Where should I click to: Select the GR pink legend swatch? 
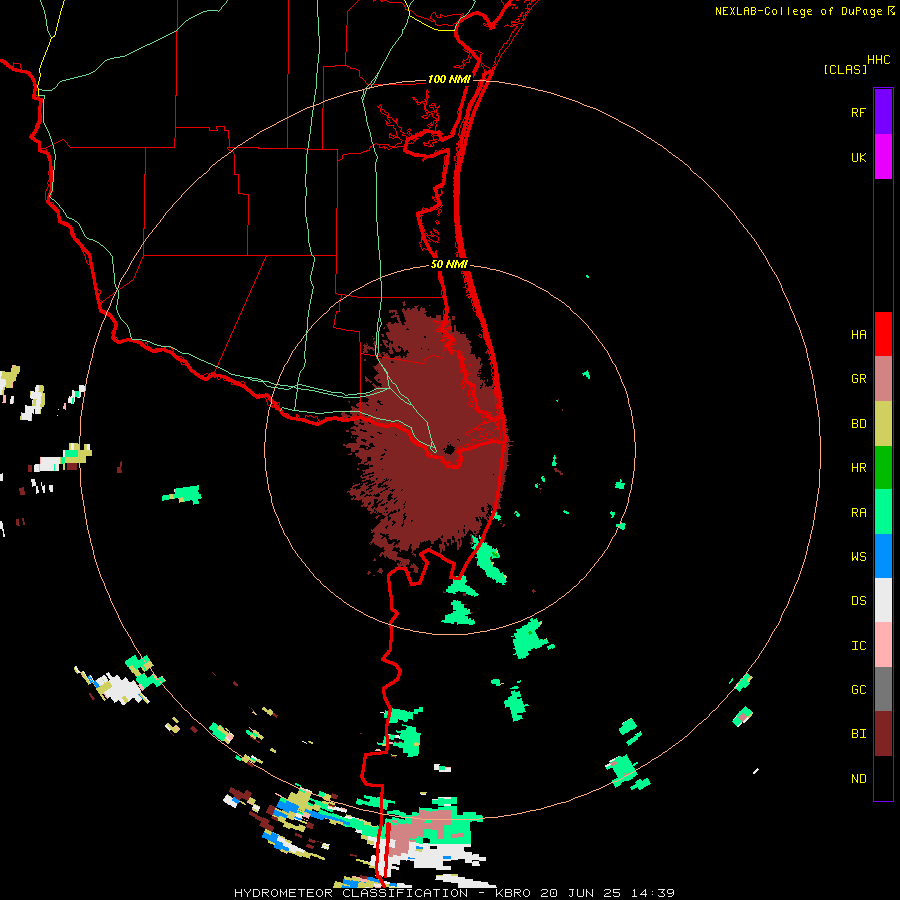pyautogui.click(x=883, y=379)
